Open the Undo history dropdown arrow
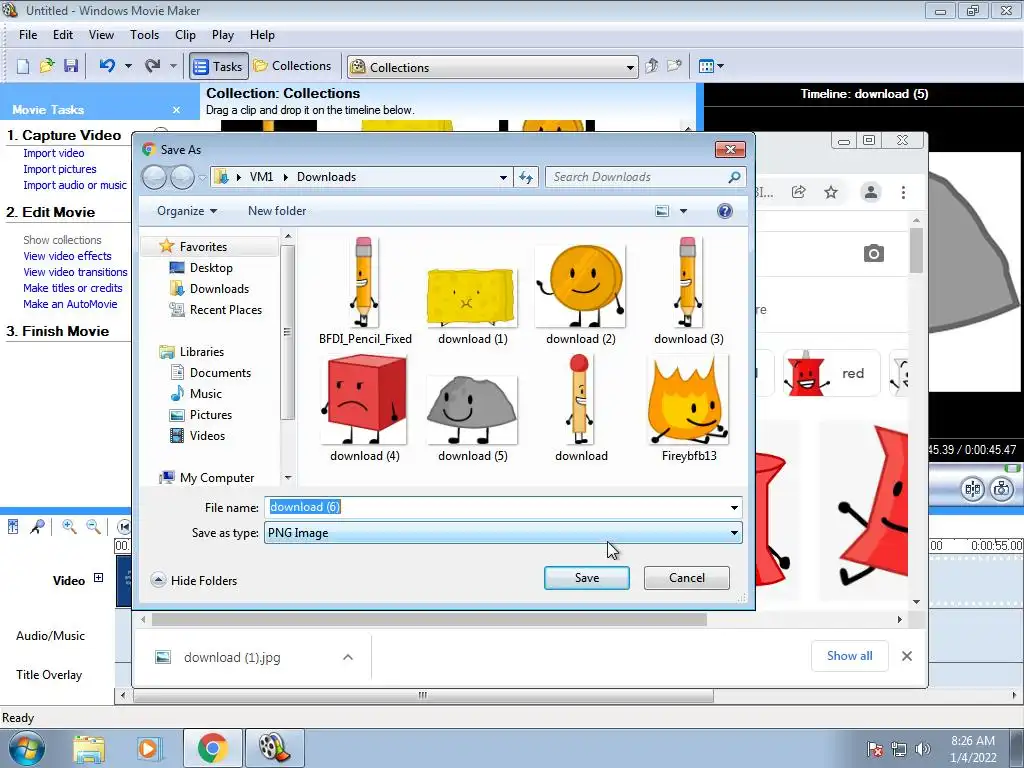This screenshot has width=1024, height=768. (x=128, y=66)
